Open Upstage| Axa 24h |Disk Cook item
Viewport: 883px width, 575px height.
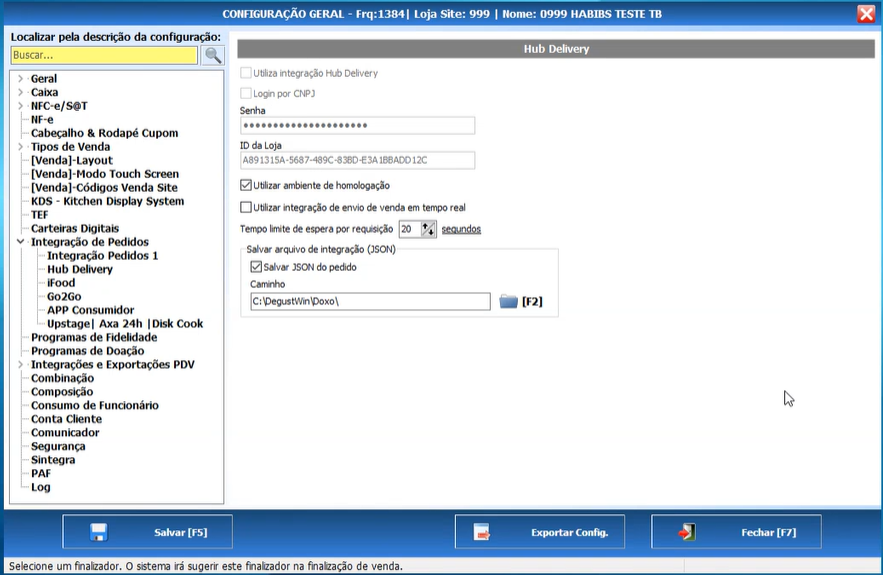[125, 324]
